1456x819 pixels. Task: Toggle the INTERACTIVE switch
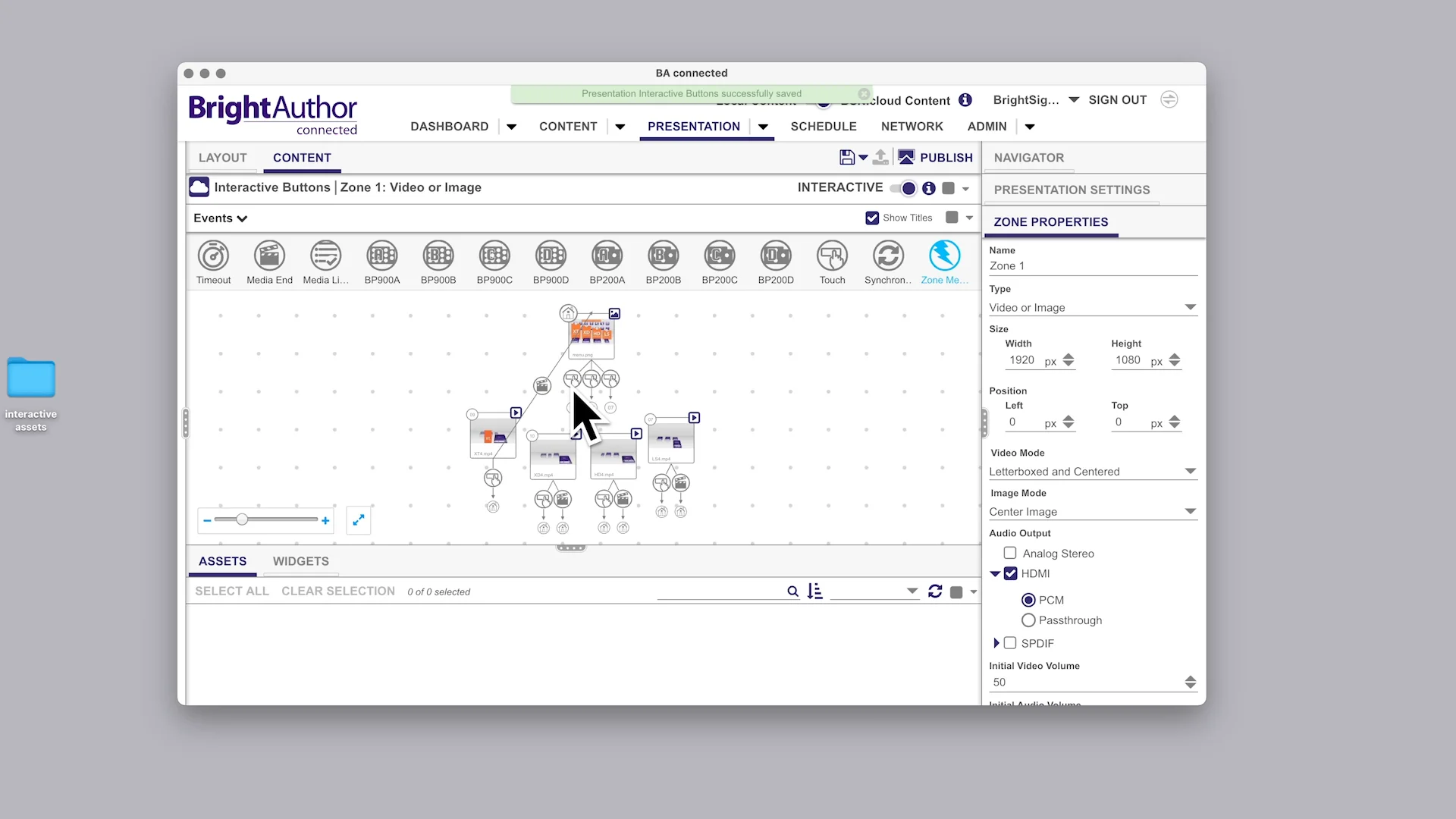click(903, 188)
